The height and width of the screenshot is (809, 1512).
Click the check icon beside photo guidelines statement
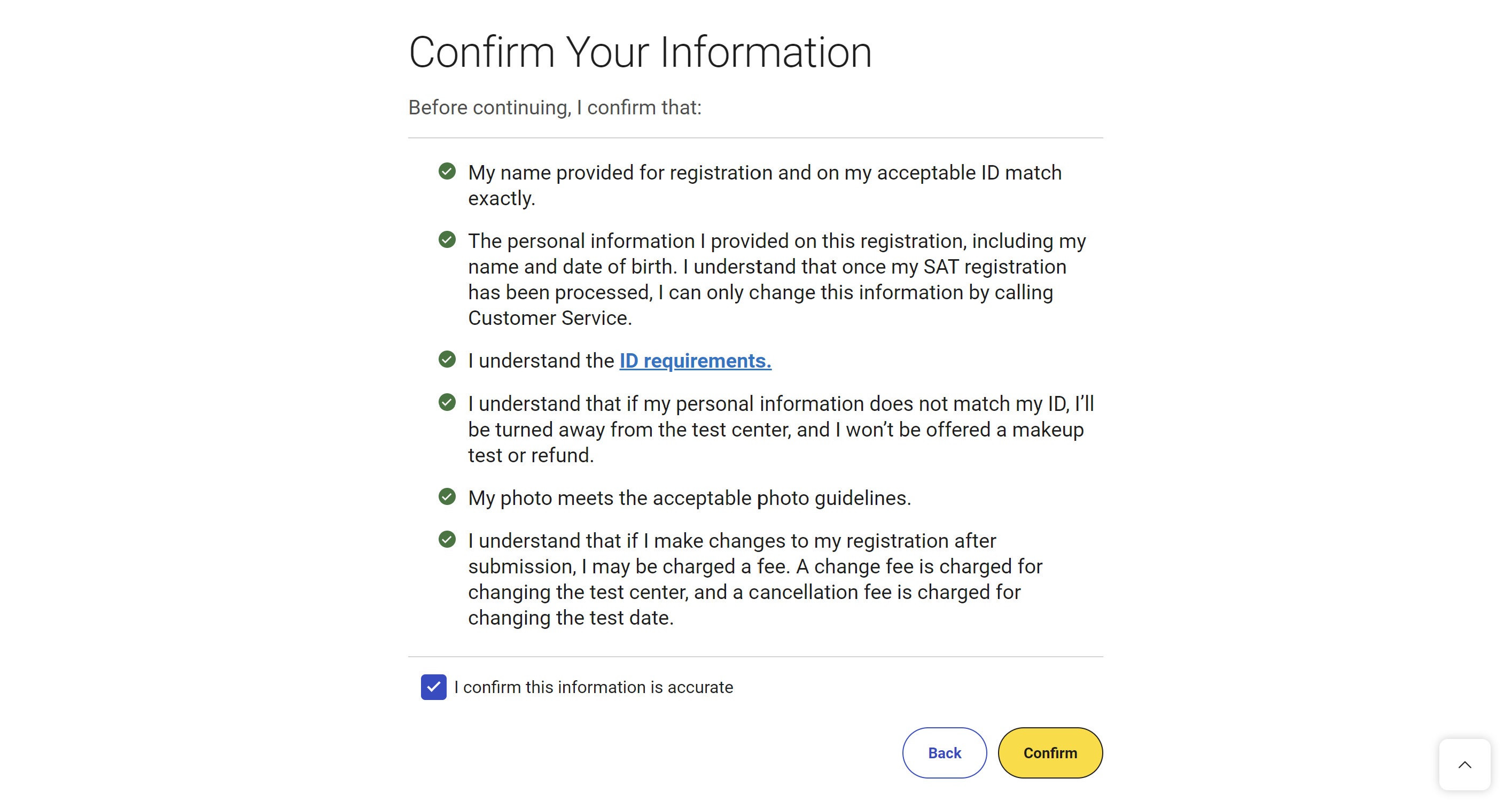pyautogui.click(x=447, y=496)
